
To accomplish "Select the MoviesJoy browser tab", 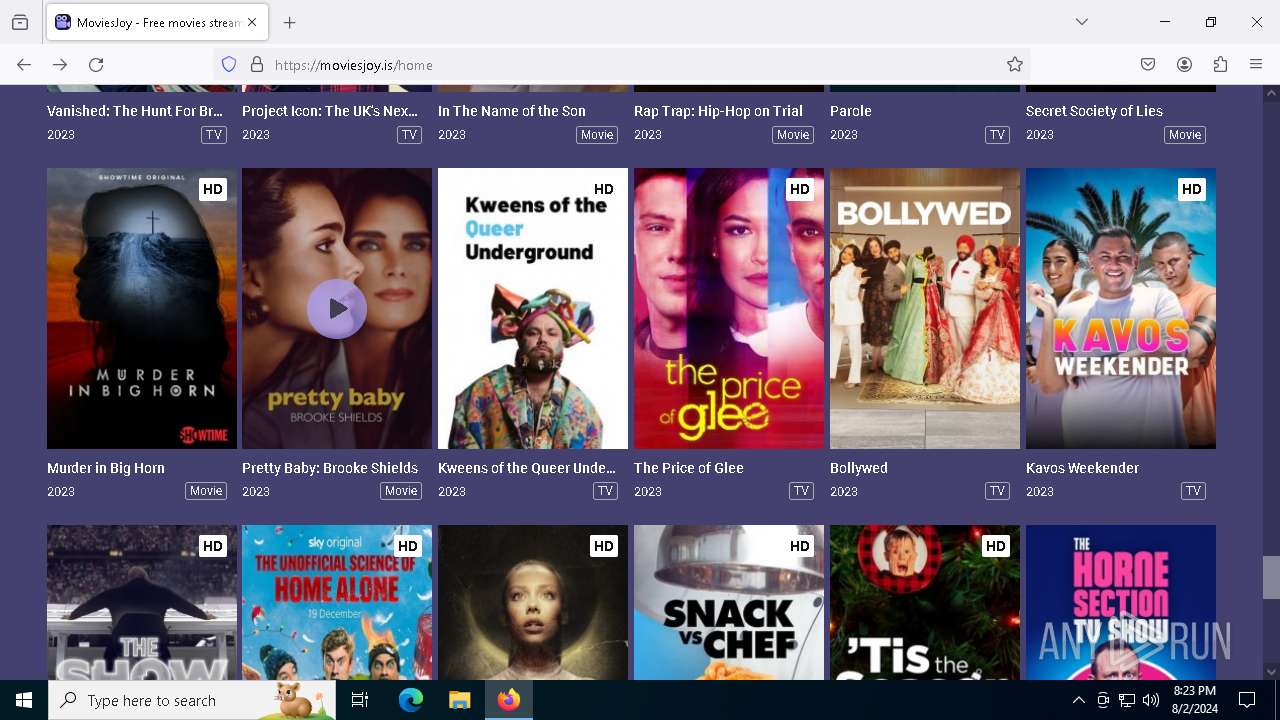I will [157, 22].
